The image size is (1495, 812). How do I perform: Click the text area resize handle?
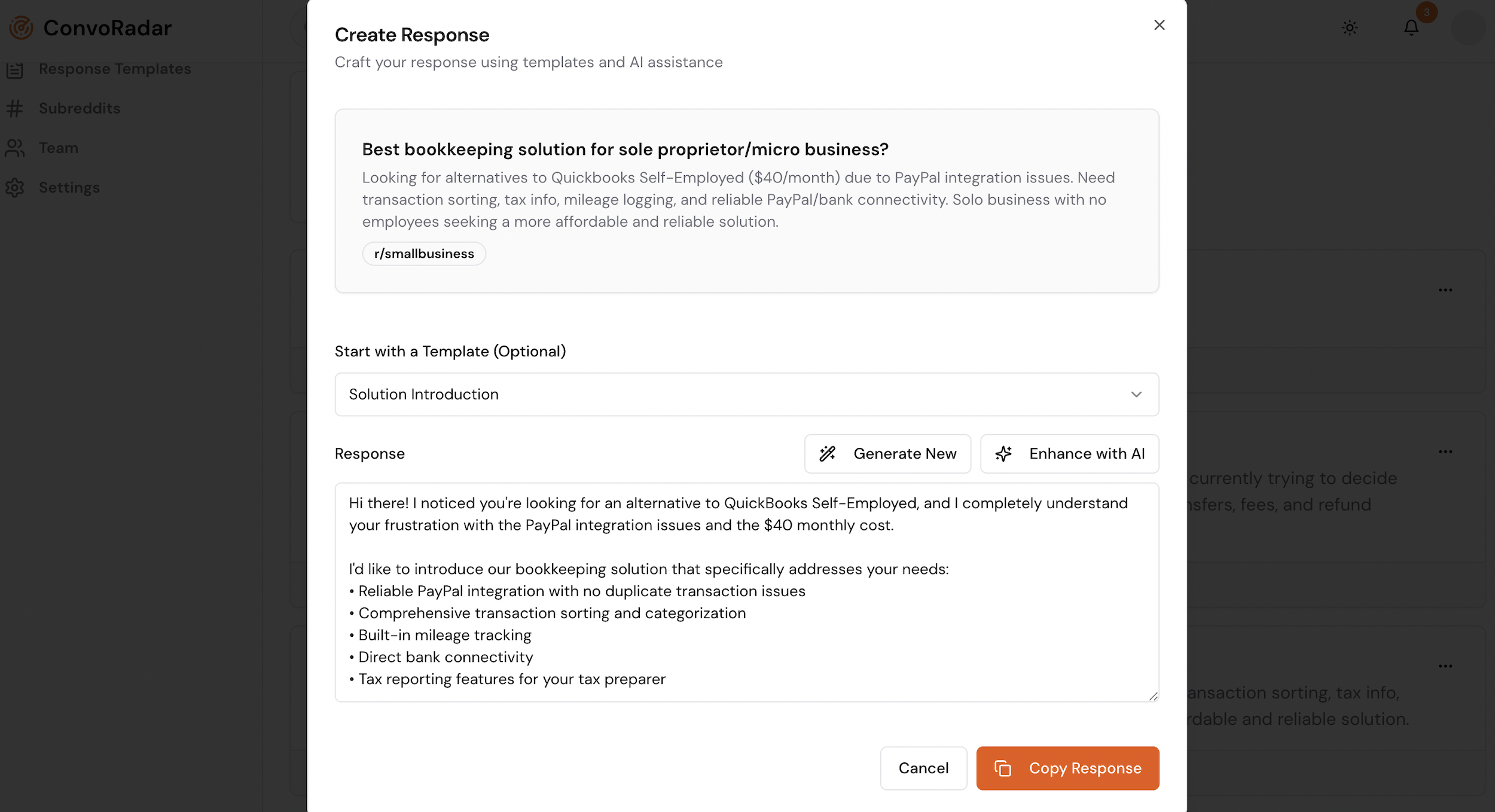point(1153,696)
